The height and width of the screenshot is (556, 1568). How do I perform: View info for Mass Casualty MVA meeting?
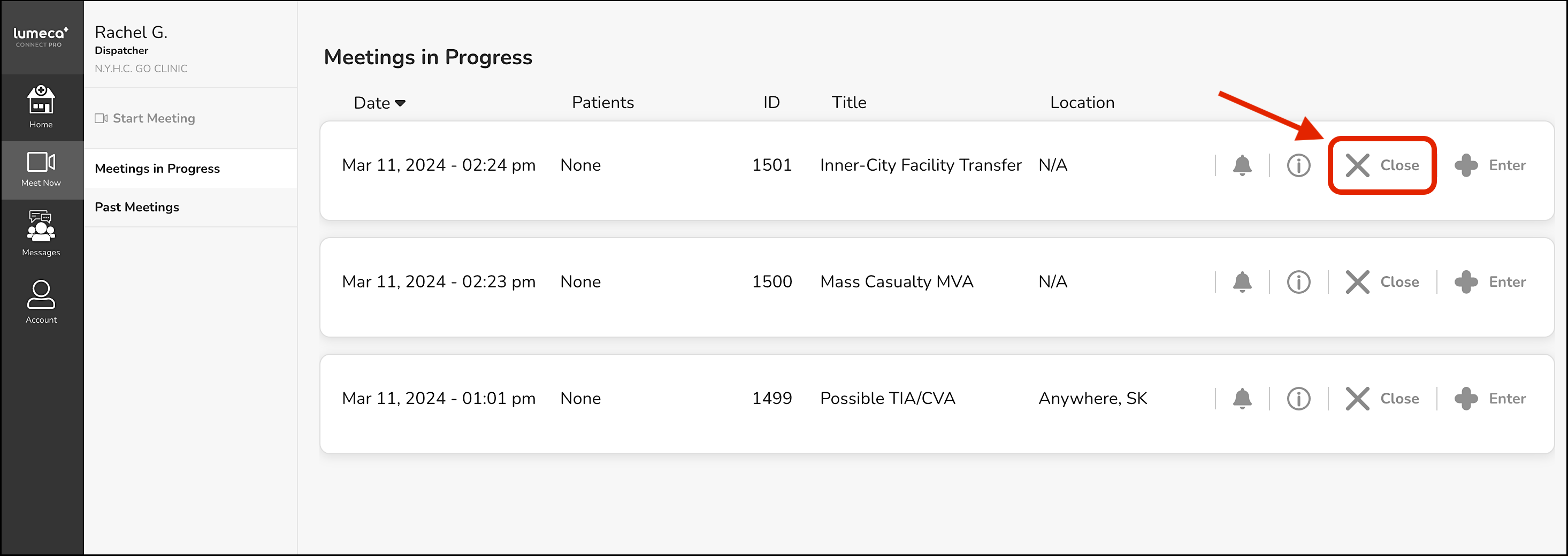tap(1298, 282)
